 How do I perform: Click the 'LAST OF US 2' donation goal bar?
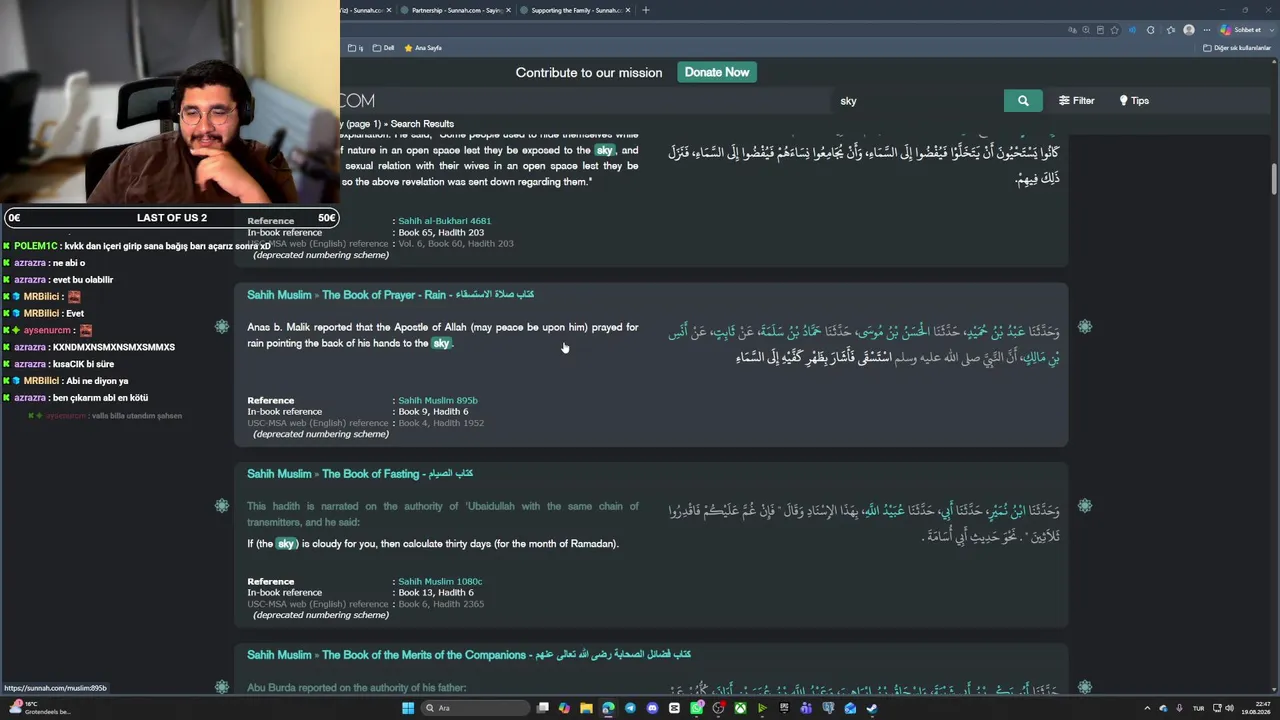(172, 218)
